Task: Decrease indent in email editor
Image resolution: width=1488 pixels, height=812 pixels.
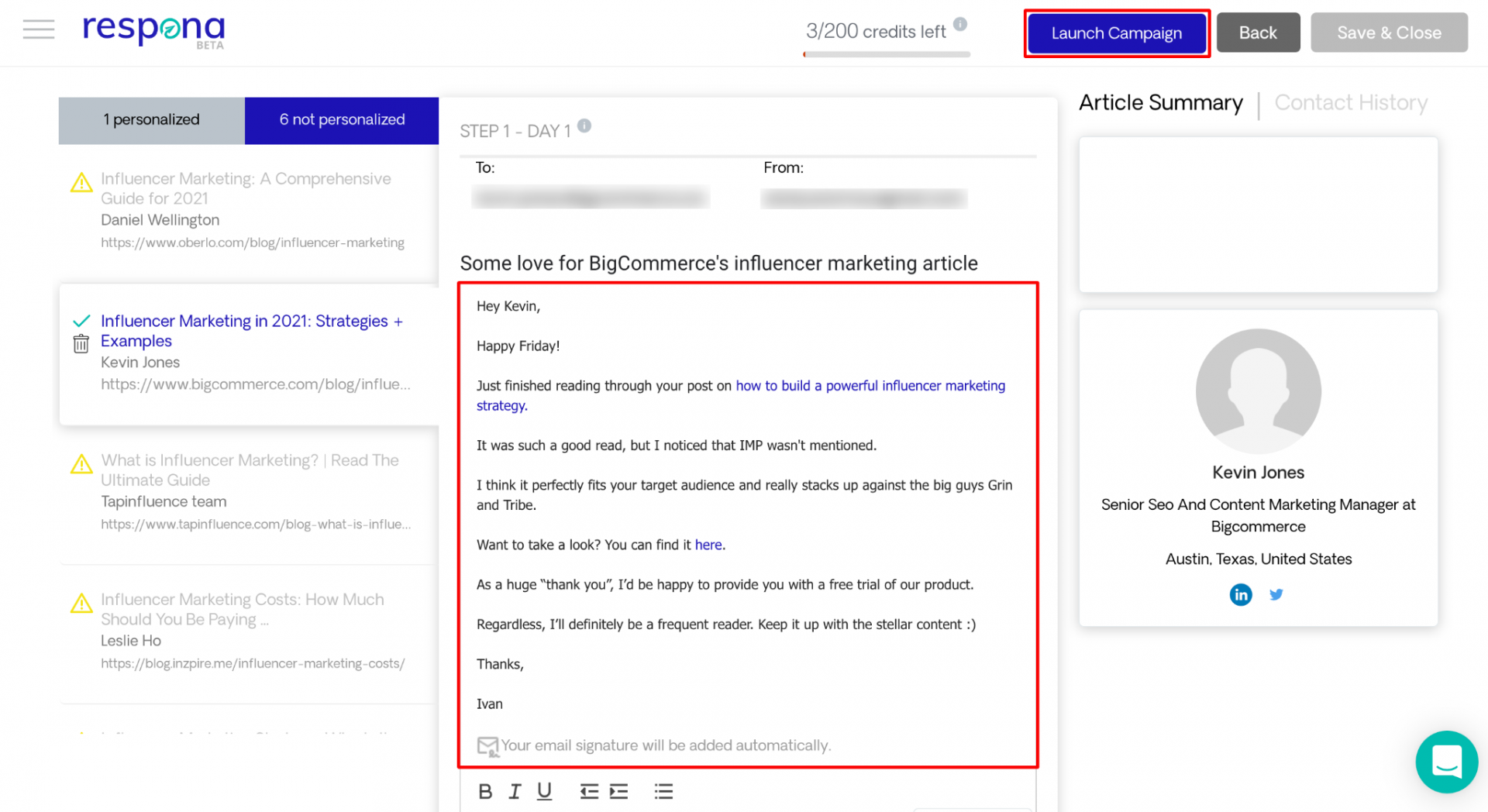Action: (589, 791)
